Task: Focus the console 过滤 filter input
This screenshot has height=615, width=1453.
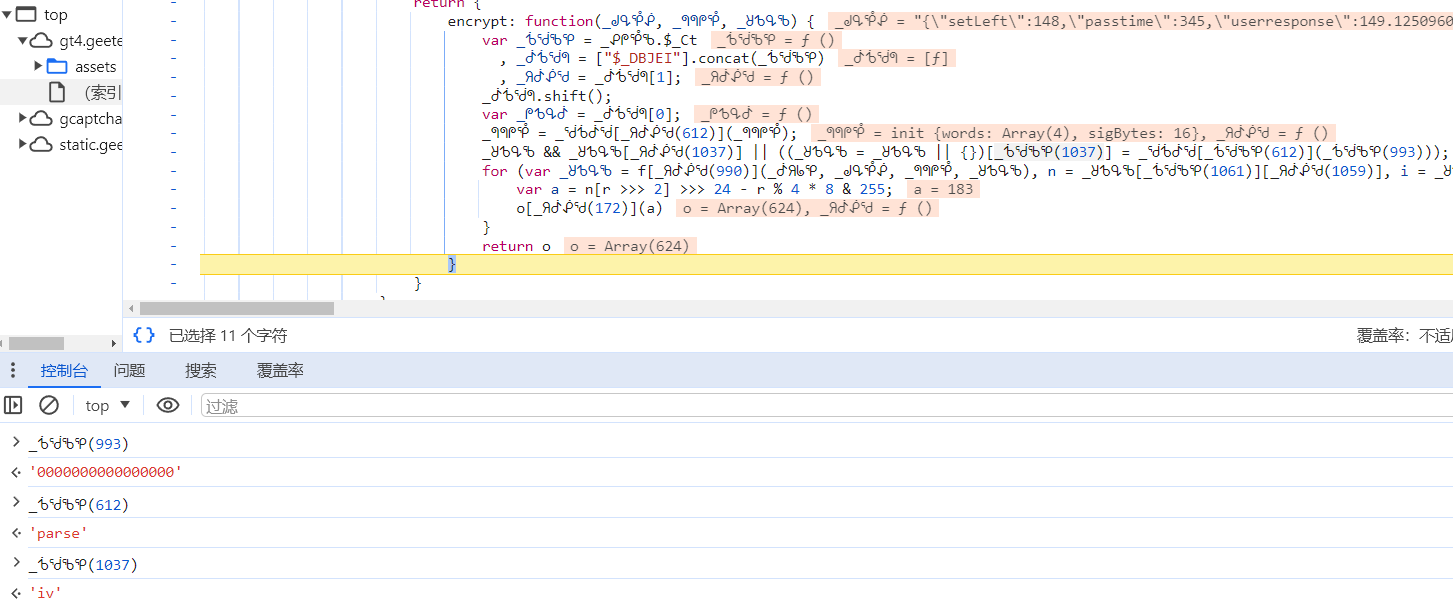Action: [x=827, y=405]
